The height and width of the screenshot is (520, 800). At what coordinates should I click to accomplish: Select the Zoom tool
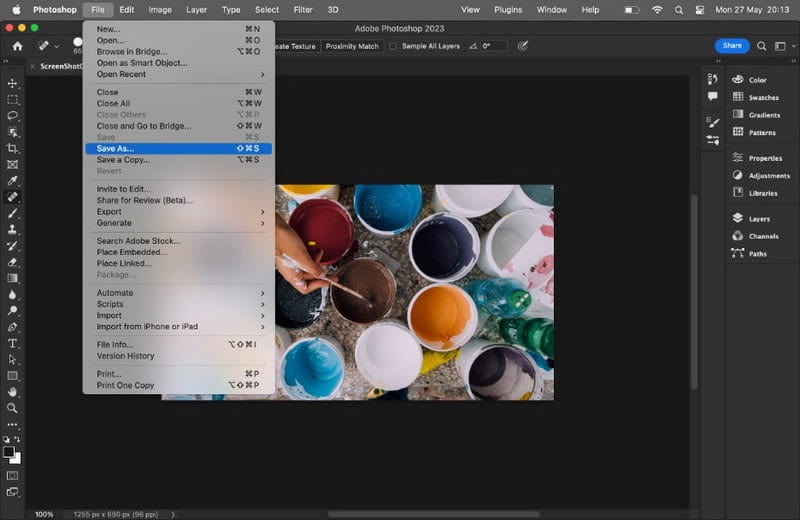[12, 408]
